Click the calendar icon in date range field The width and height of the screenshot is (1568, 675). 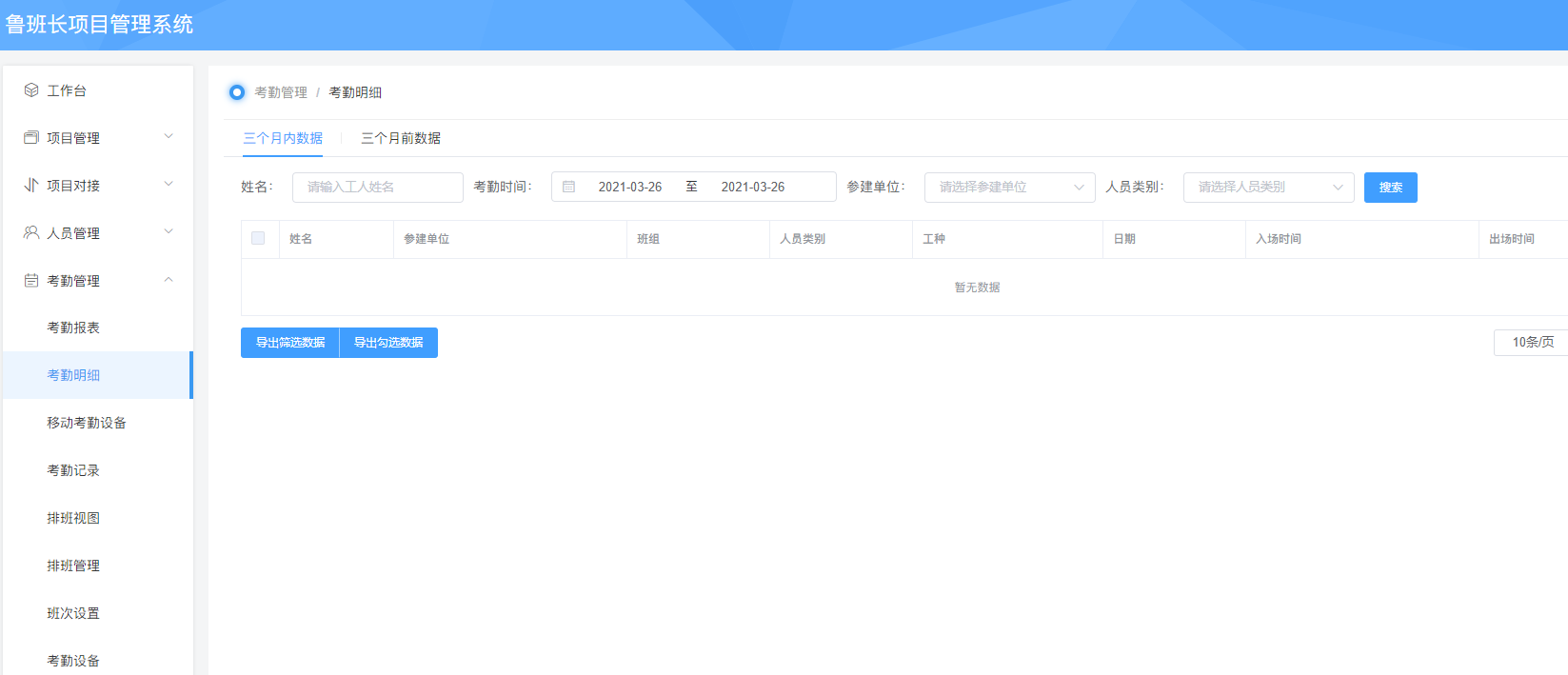tap(569, 188)
